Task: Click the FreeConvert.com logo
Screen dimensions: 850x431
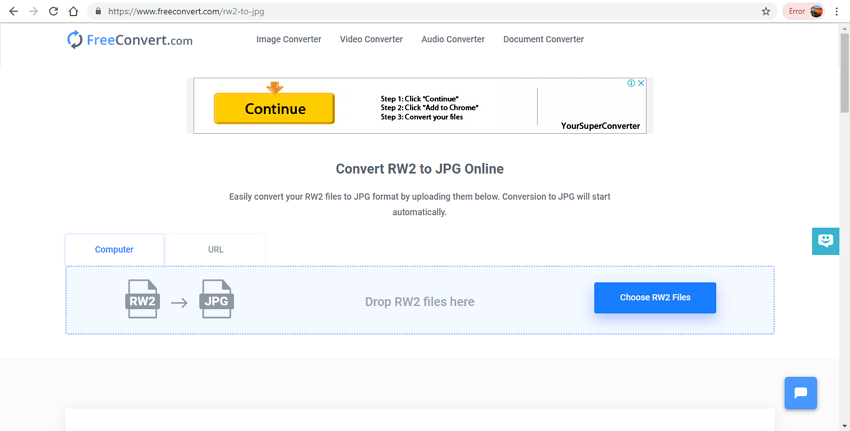Action: [129, 40]
